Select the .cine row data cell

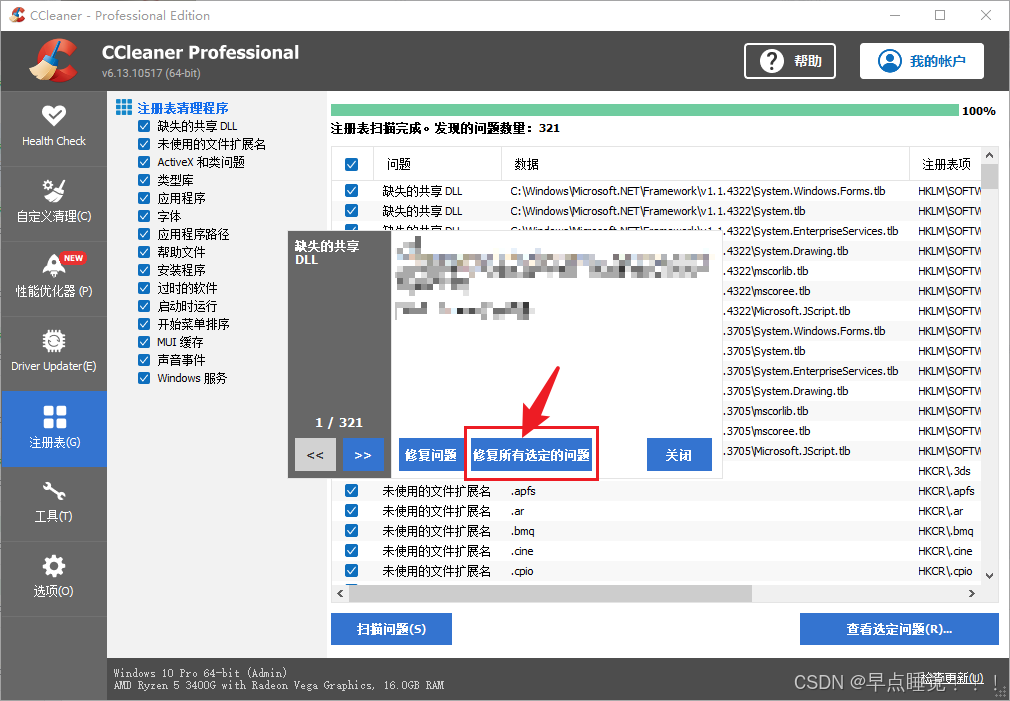(522, 551)
